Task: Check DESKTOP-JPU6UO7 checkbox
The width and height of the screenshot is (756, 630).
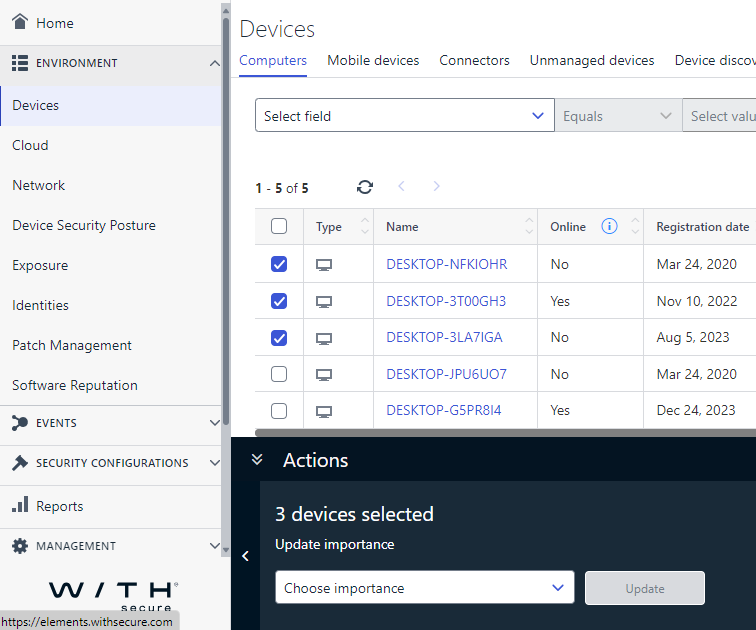Action: click(279, 374)
